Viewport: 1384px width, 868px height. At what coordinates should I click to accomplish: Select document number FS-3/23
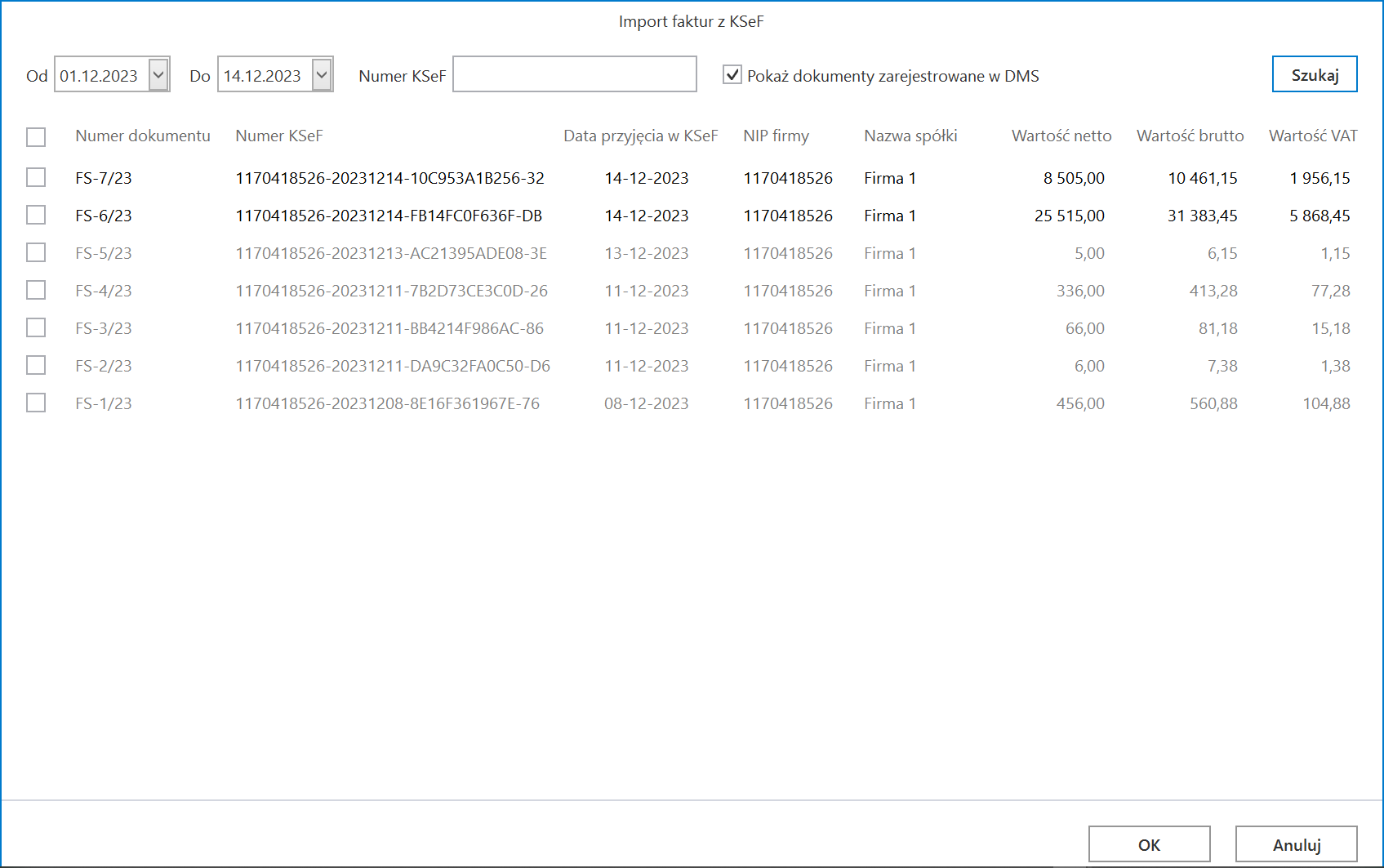click(x=104, y=328)
